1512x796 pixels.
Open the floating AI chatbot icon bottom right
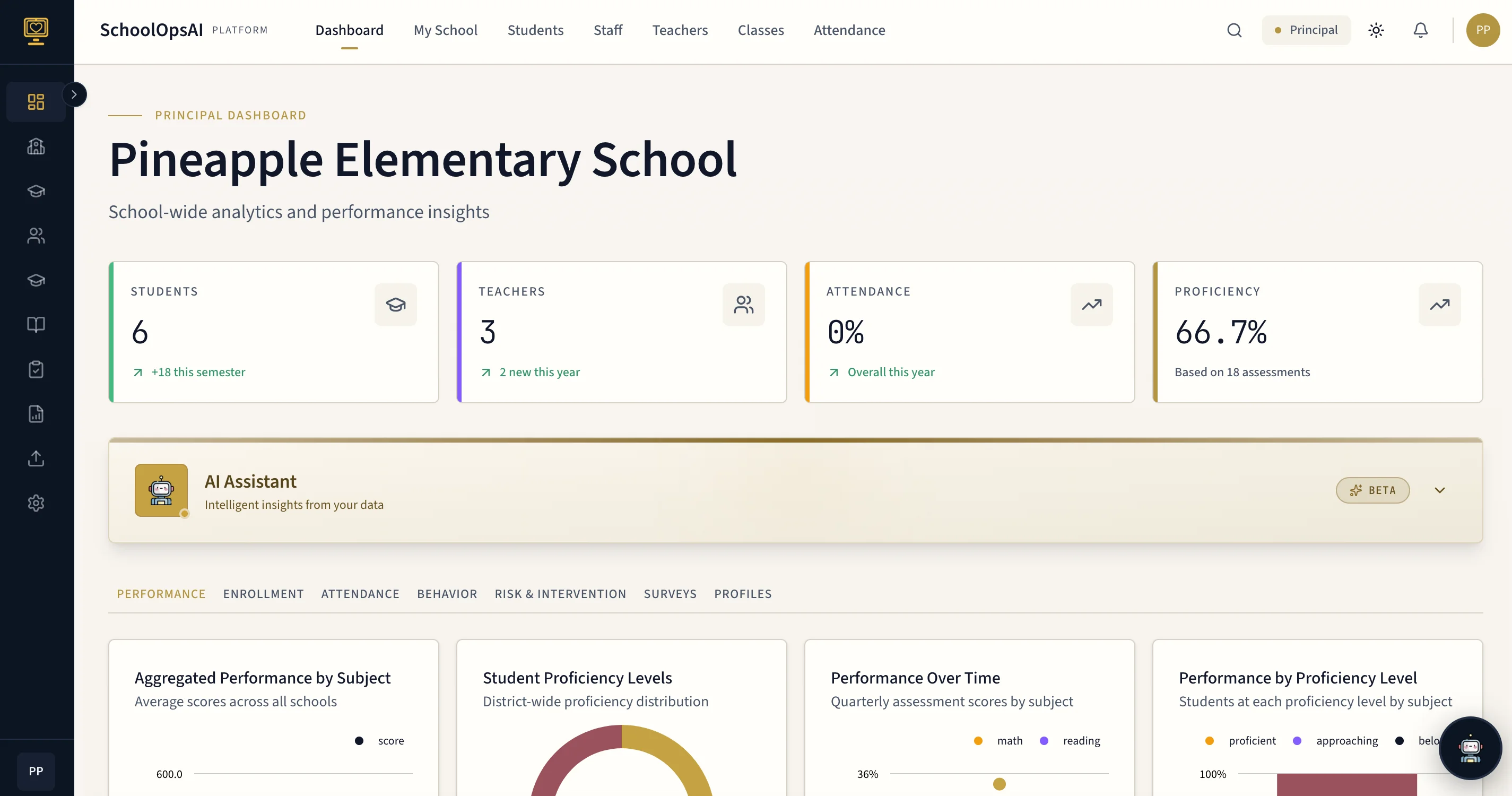1470,748
